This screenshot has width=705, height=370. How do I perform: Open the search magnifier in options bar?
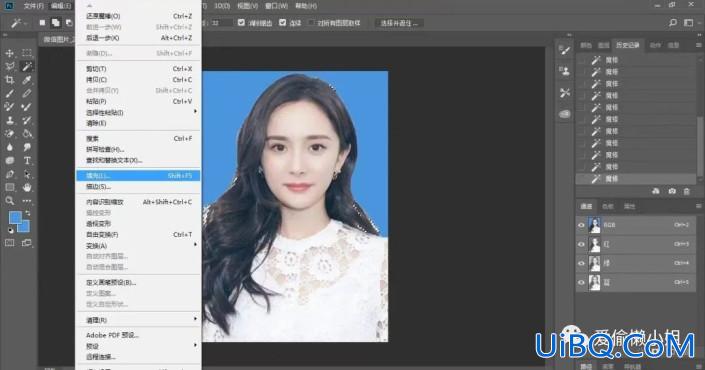point(673,22)
